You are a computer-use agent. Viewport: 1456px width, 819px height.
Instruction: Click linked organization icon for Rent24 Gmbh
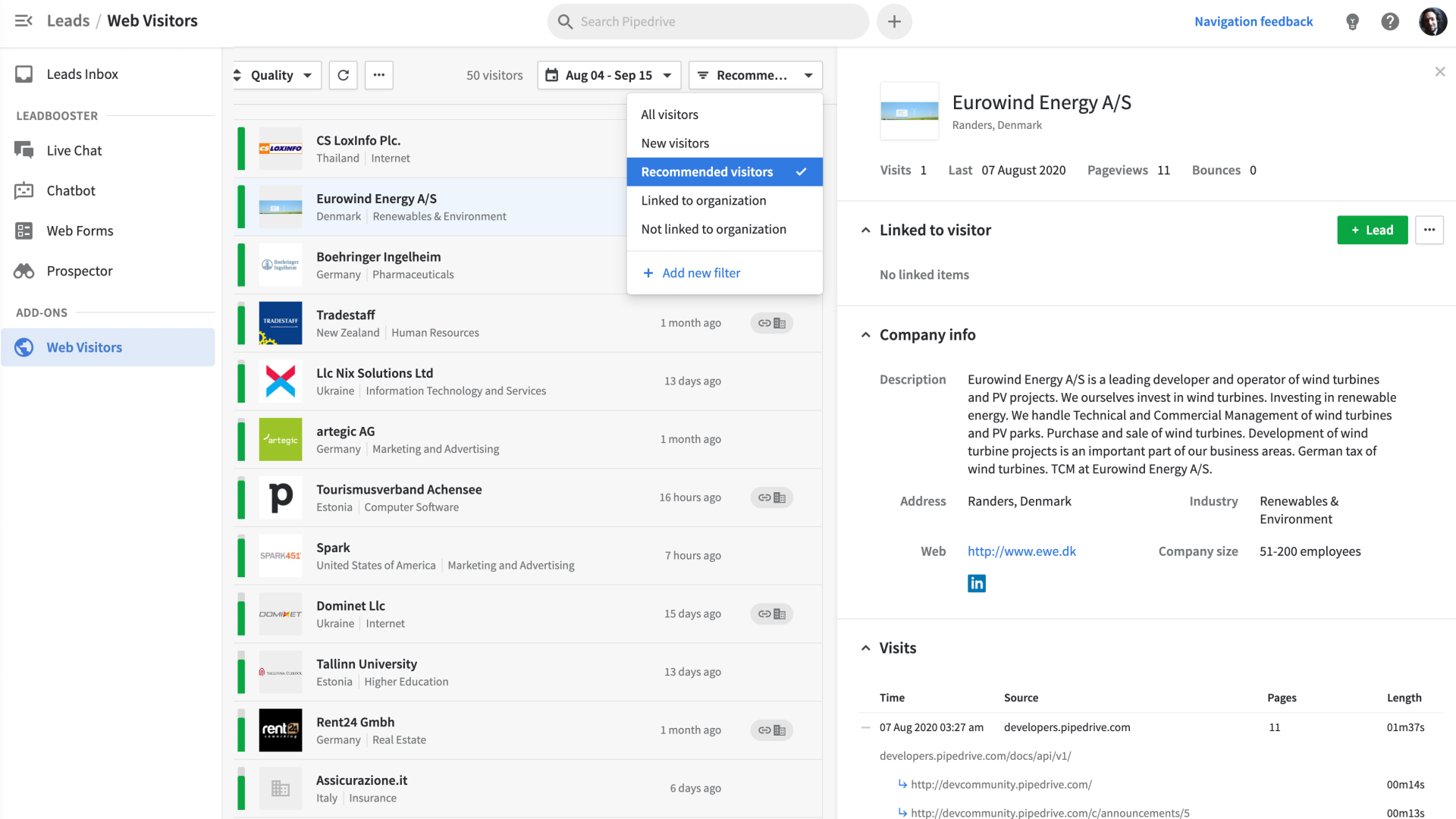[772, 730]
